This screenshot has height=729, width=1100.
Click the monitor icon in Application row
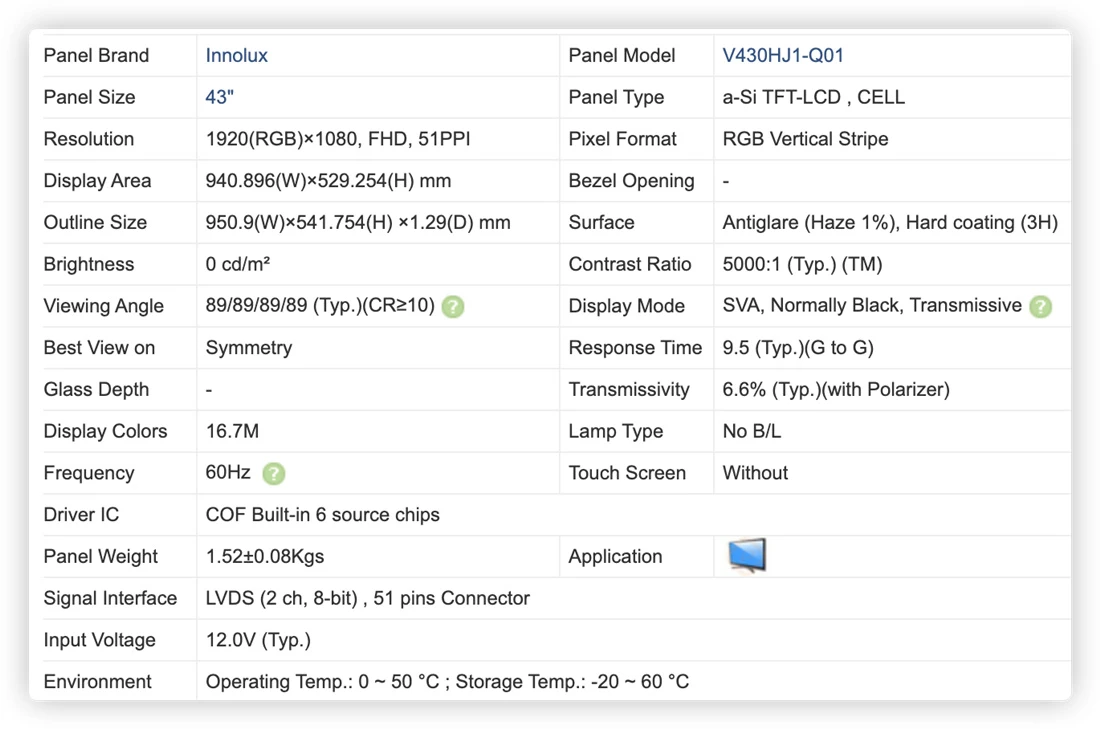coord(747,556)
